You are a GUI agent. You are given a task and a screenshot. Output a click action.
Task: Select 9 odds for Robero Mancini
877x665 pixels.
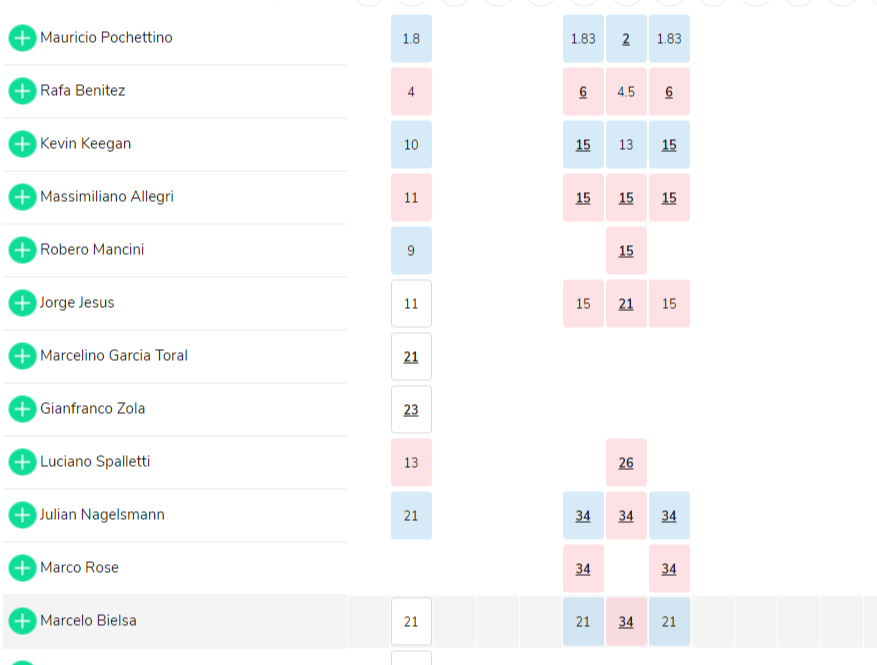click(x=411, y=251)
